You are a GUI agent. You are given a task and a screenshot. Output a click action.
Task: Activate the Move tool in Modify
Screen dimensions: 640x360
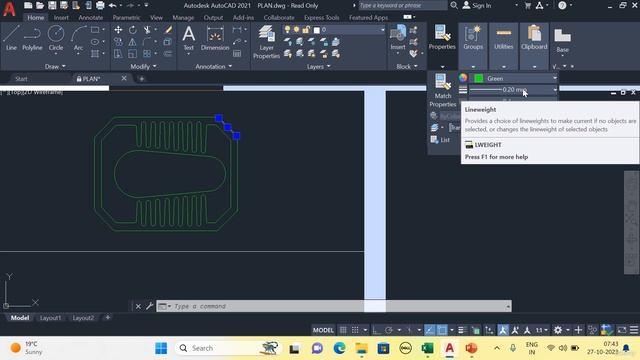click(118, 30)
